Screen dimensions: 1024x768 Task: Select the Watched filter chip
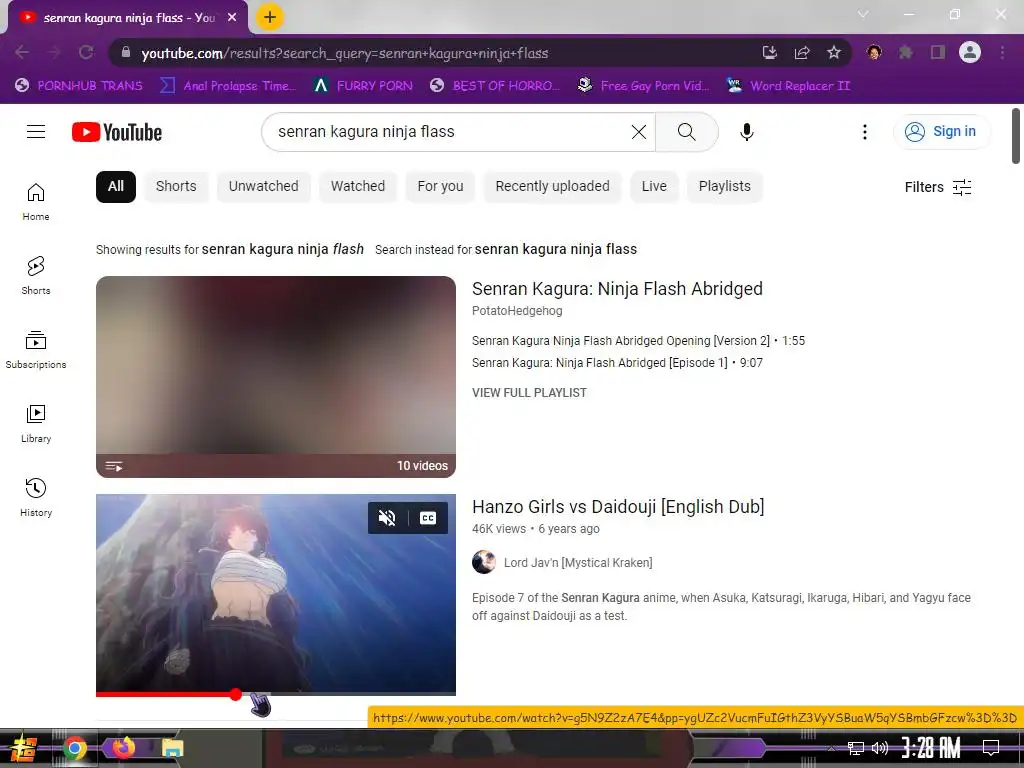point(358,187)
